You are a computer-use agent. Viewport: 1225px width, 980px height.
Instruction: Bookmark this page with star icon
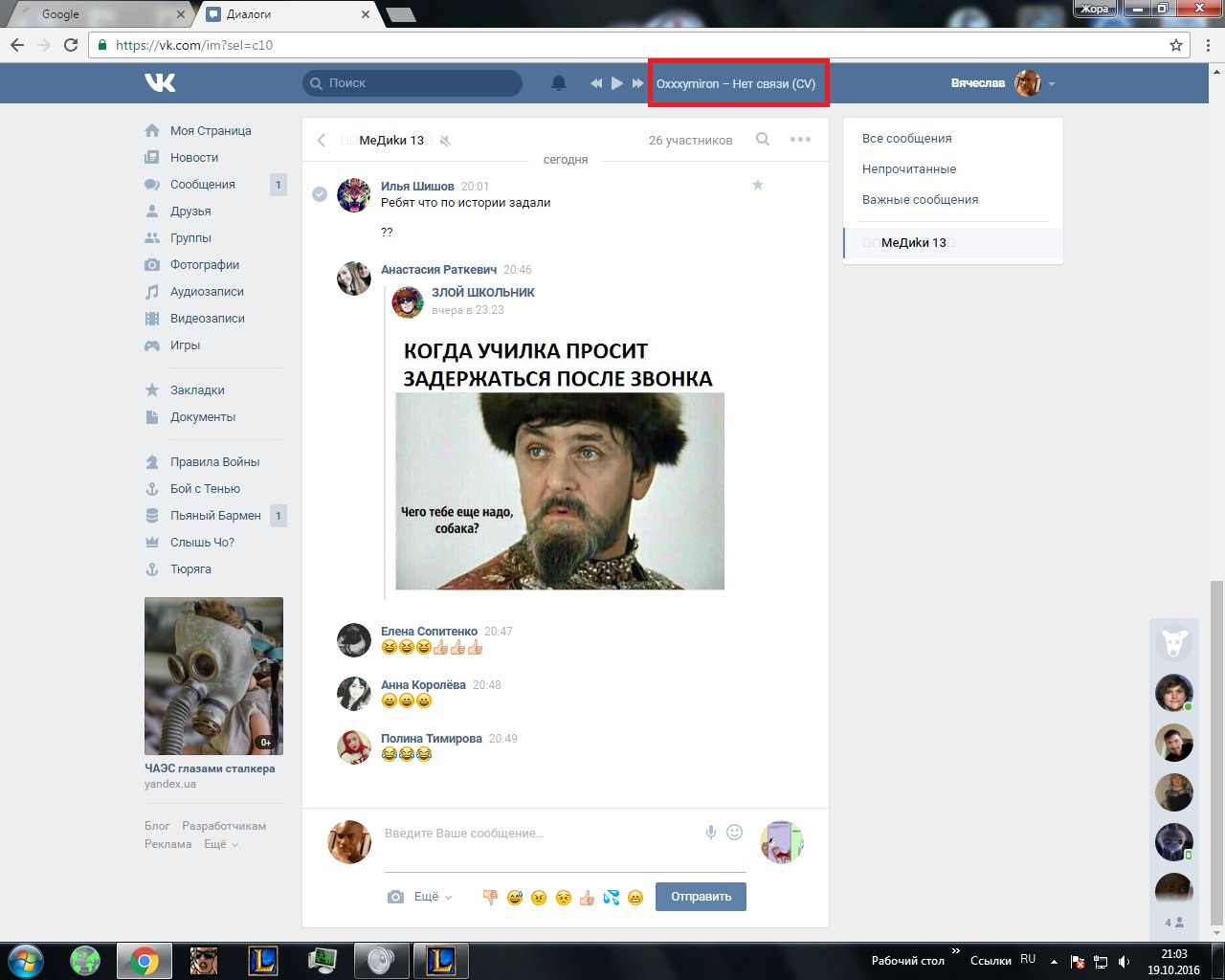pos(1176,45)
